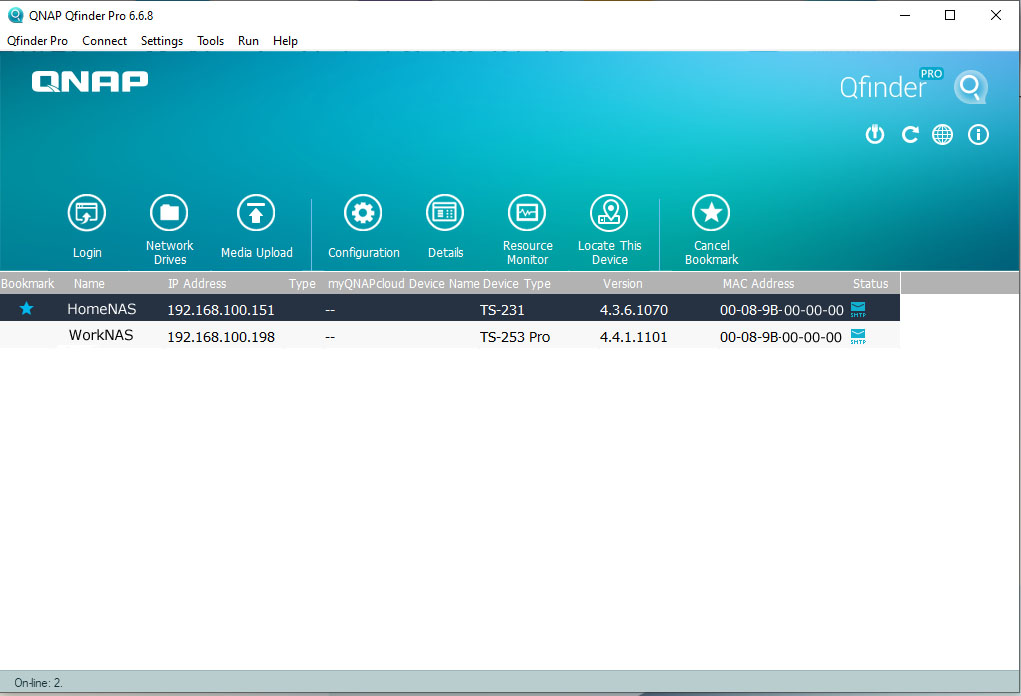Close the Qfinder Pro window
The width and height of the screenshot is (1021, 696).
click(996, 15)
